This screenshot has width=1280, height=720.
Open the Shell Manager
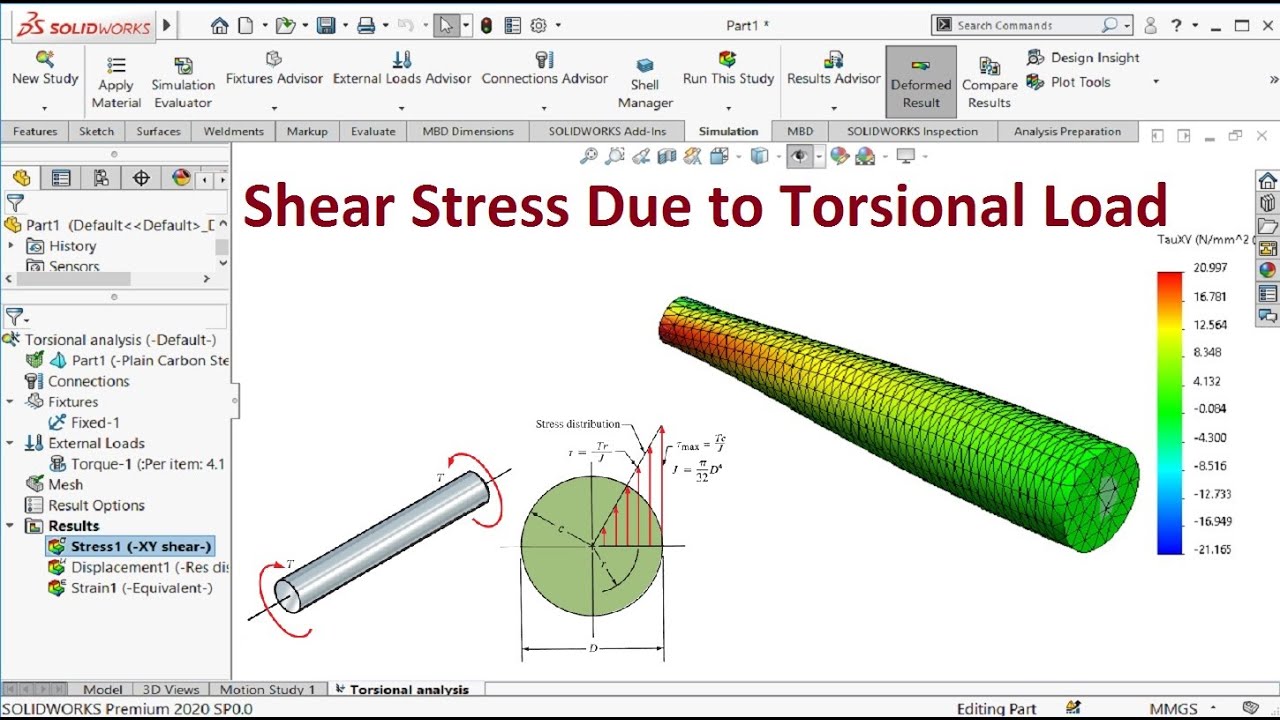[x=645, y=84]
